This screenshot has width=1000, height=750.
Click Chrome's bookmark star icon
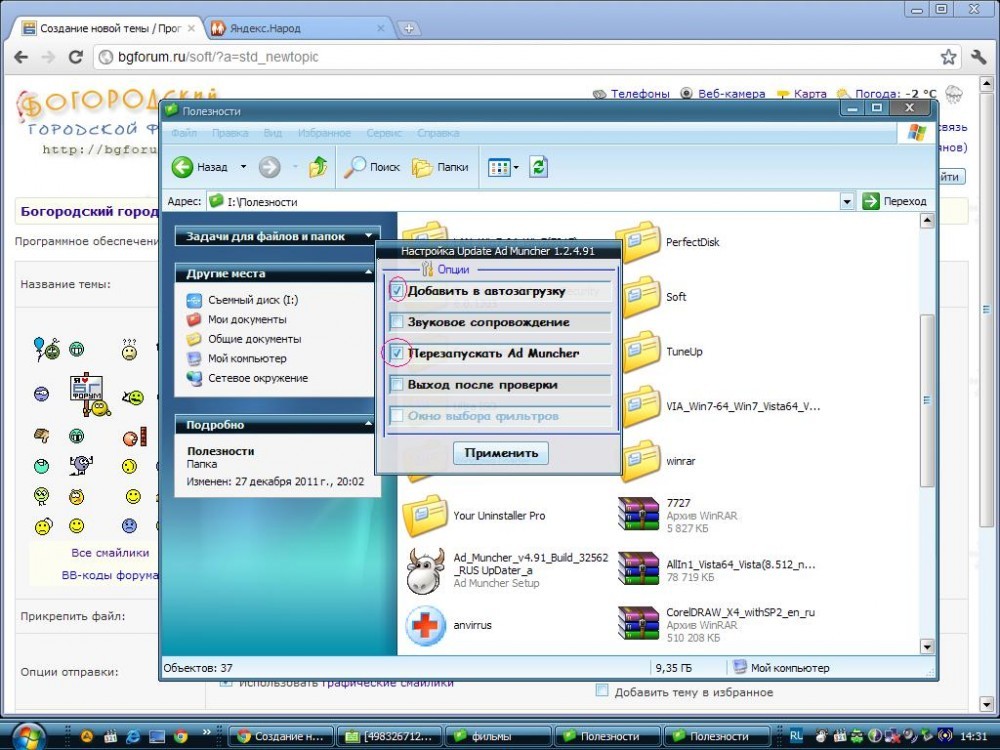[948, 57]
